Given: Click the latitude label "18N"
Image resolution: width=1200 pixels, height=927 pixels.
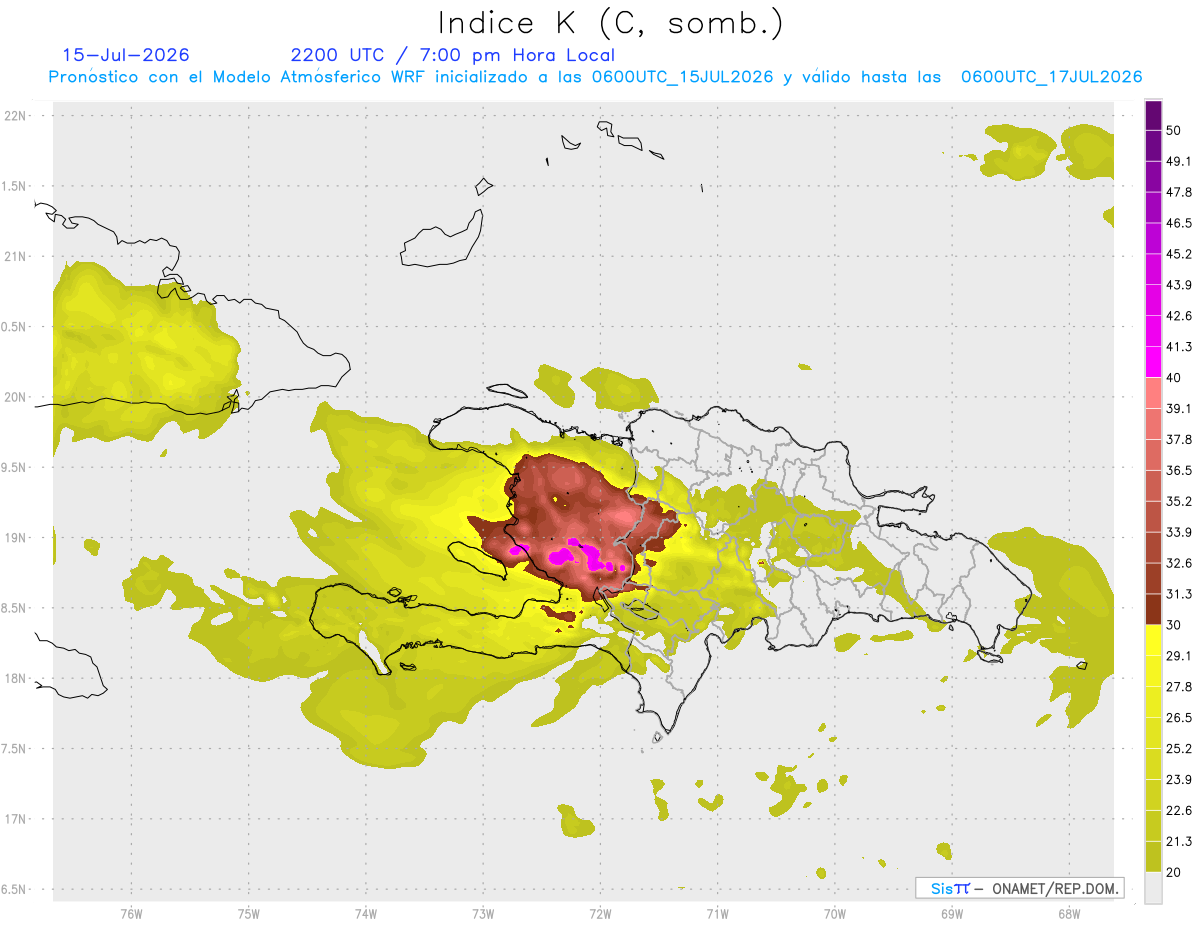Looking at the screenshot, I should pos(15,678).
